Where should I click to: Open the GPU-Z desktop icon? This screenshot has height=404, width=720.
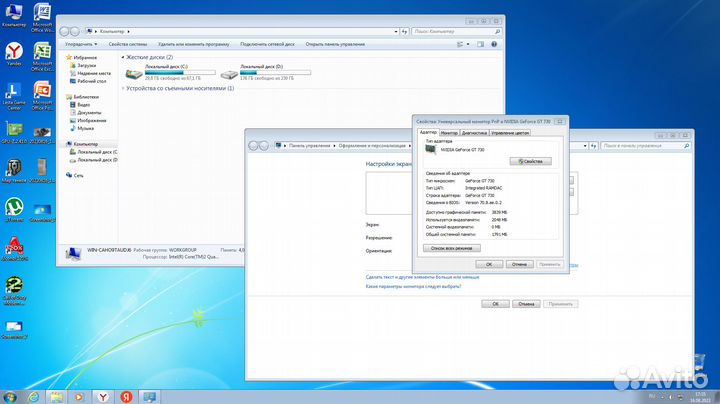(x=14, y=133)
